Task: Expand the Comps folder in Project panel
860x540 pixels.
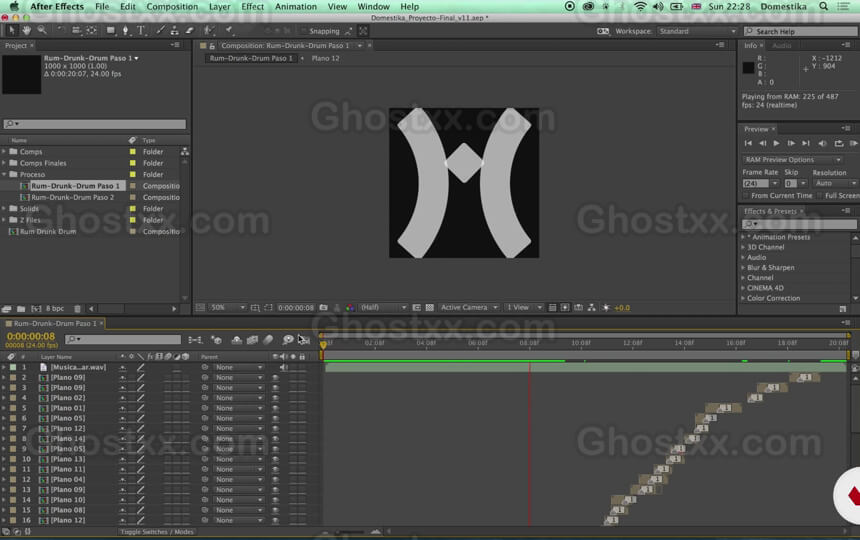Action: tap(4, 152)
